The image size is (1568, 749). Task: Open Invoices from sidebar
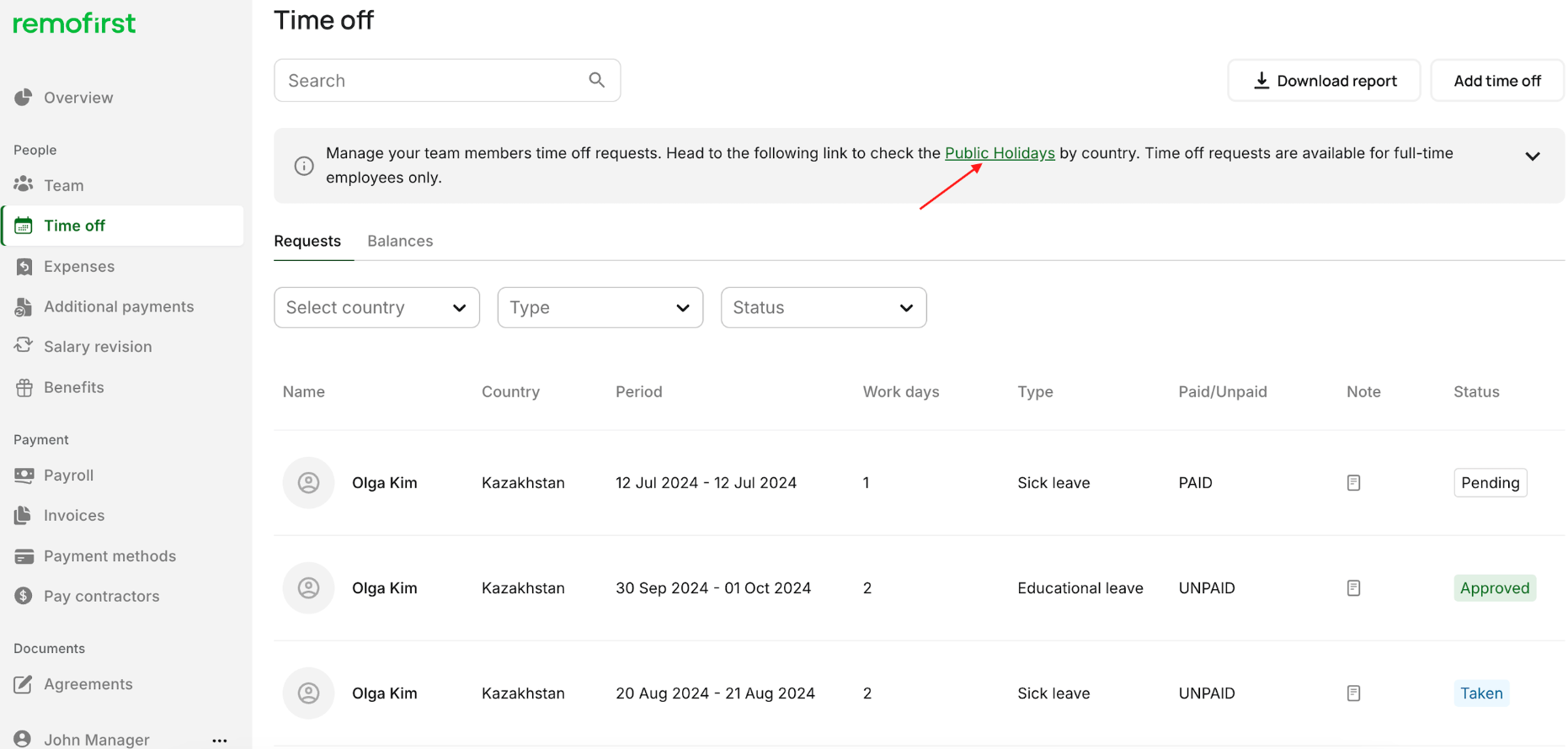click(74, 515)
